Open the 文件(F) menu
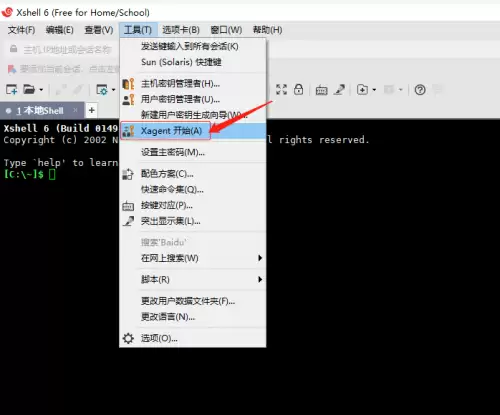Viewport: 500px width, 415px height. tap(21, 30)
